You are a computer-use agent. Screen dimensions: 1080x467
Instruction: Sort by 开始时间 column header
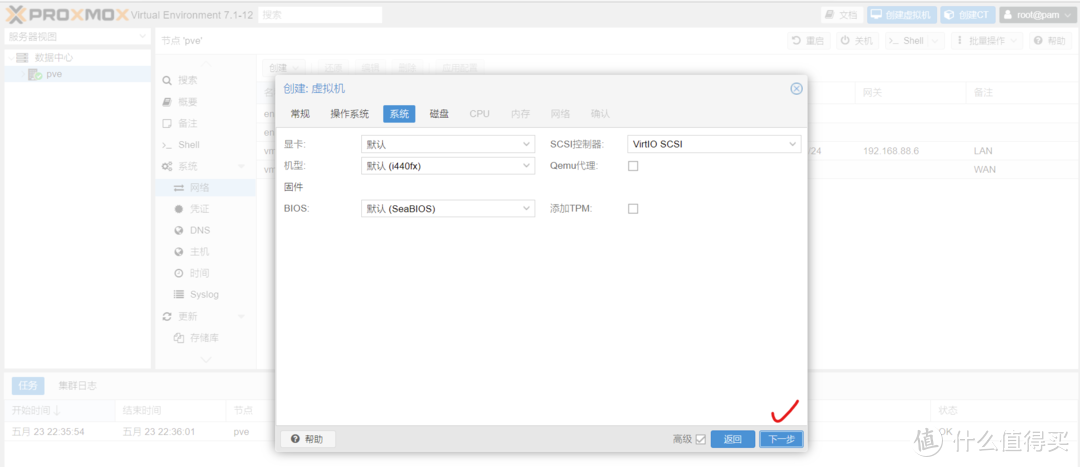(59, 411)
